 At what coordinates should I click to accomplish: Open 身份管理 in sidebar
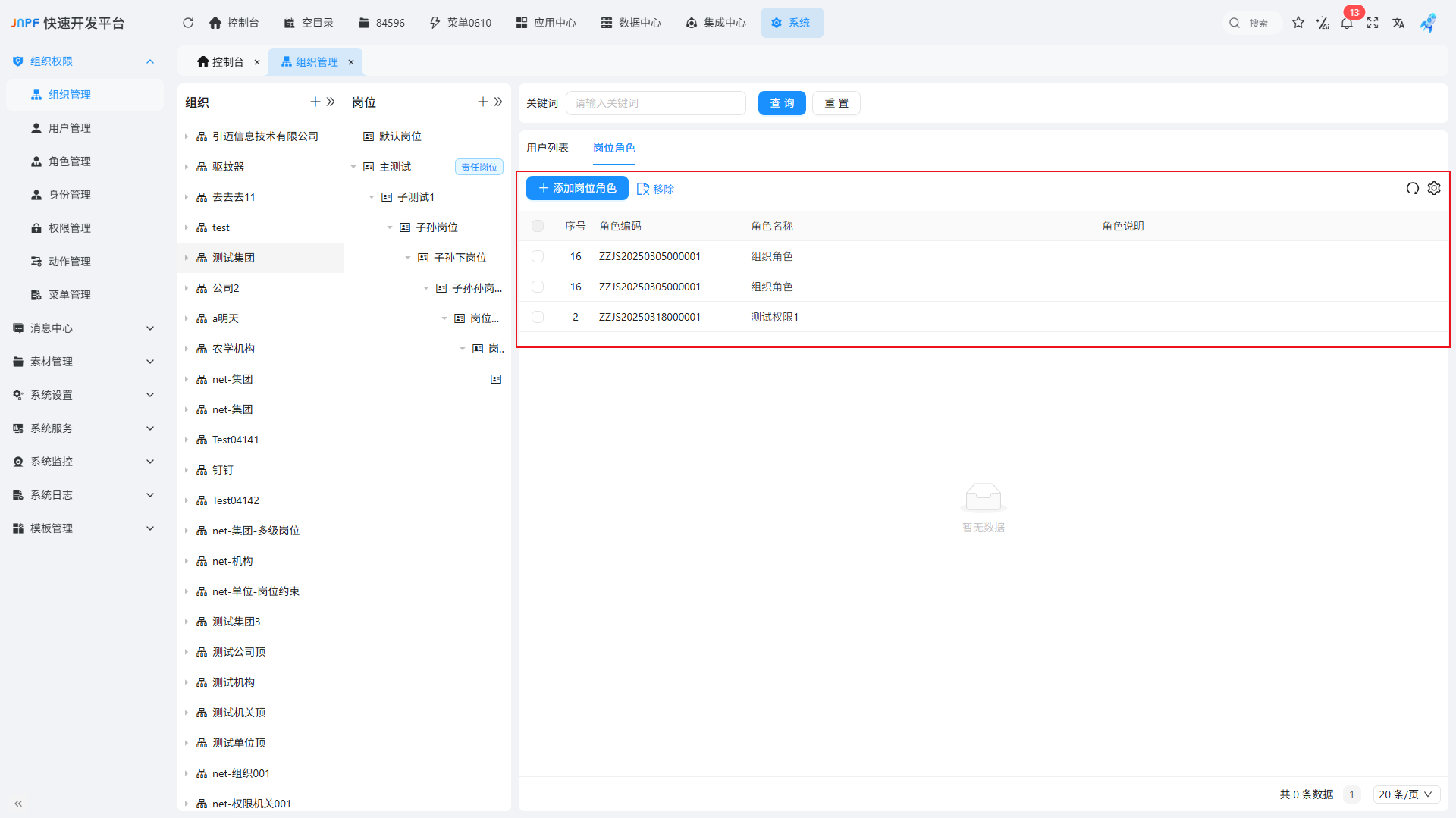click(x=85, y=195)
